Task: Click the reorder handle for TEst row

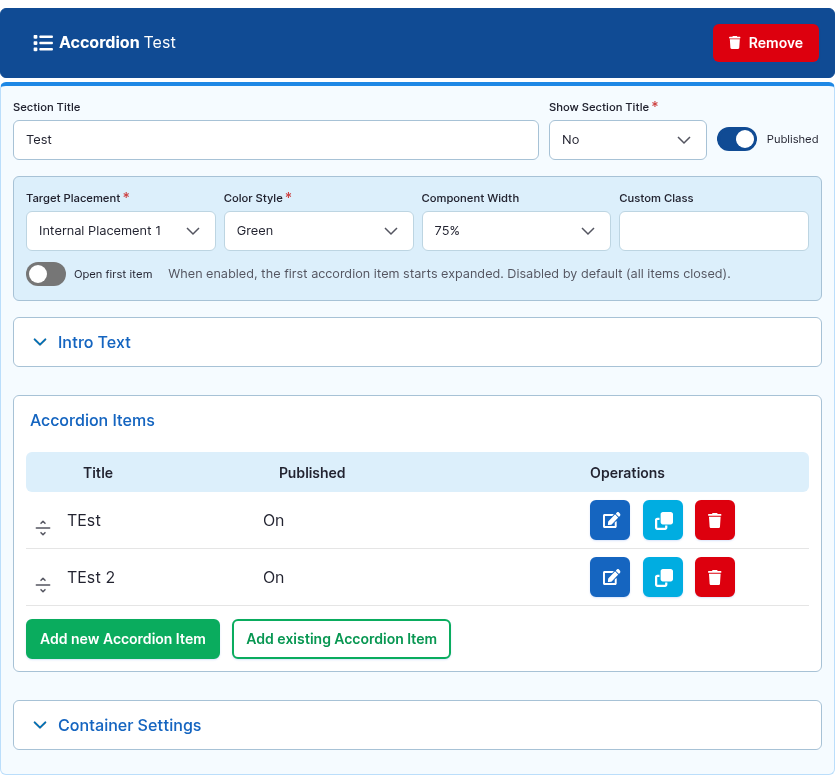Action: coord(43,527)
